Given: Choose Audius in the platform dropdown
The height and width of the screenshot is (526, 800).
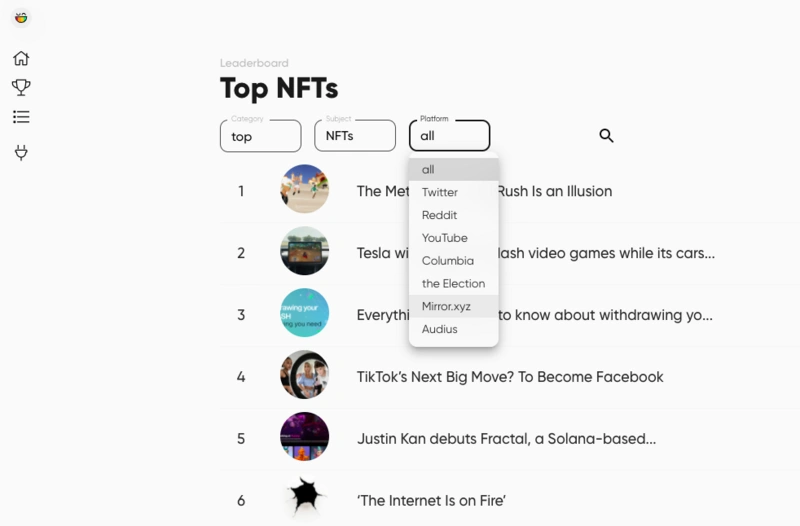Looking at the screenshot, I should coord(439,329).
